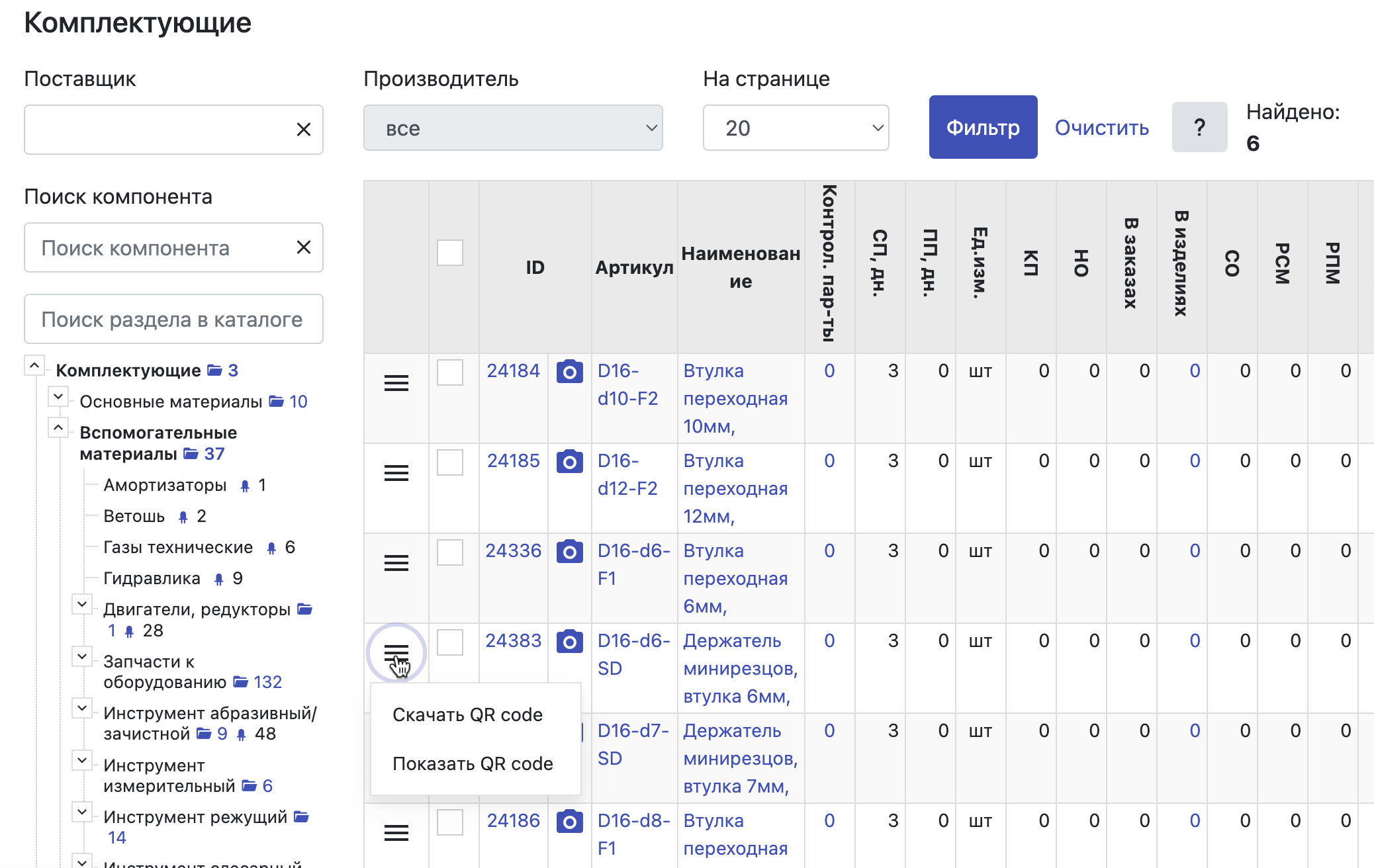1374x868 pixels.
Task: Open На странице count dropdown
Action: (x=796, y=128)
